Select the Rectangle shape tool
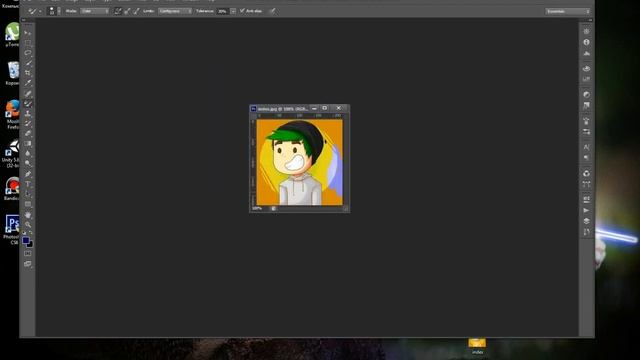The height and width of the screenshot is (360, 640). click(x=28, y=204)
